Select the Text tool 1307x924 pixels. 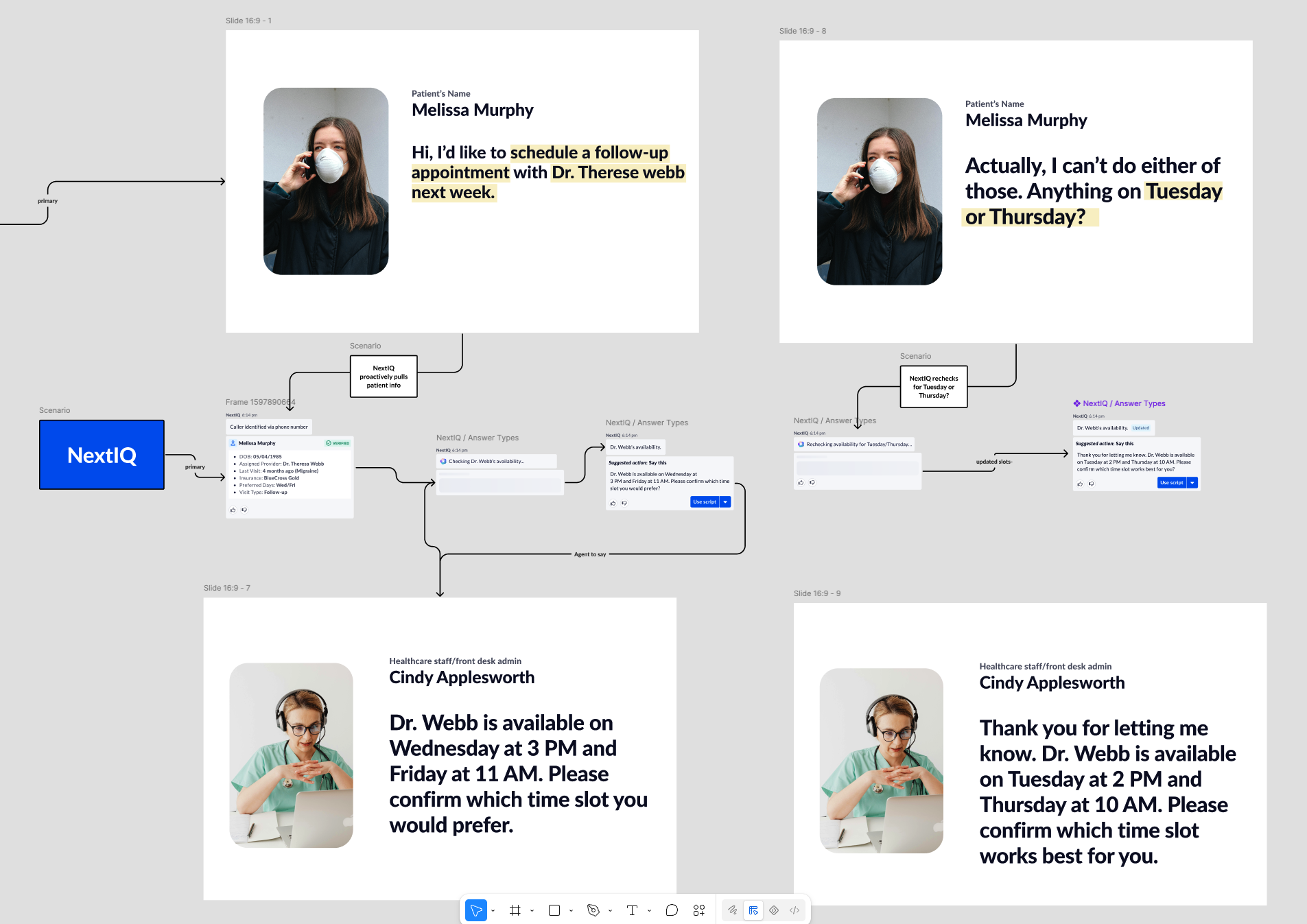click(x=632, y=910)
